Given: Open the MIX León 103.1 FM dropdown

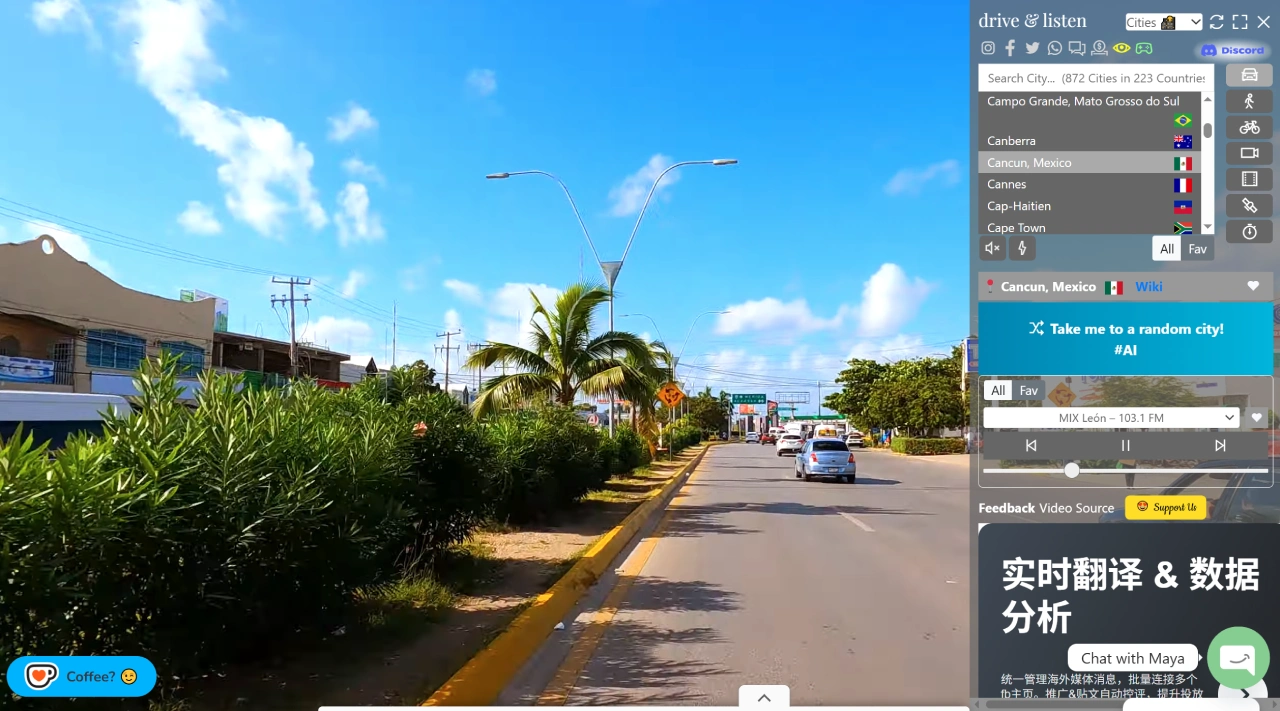Looking at the screenshot, I should [x=1111, y=418].
